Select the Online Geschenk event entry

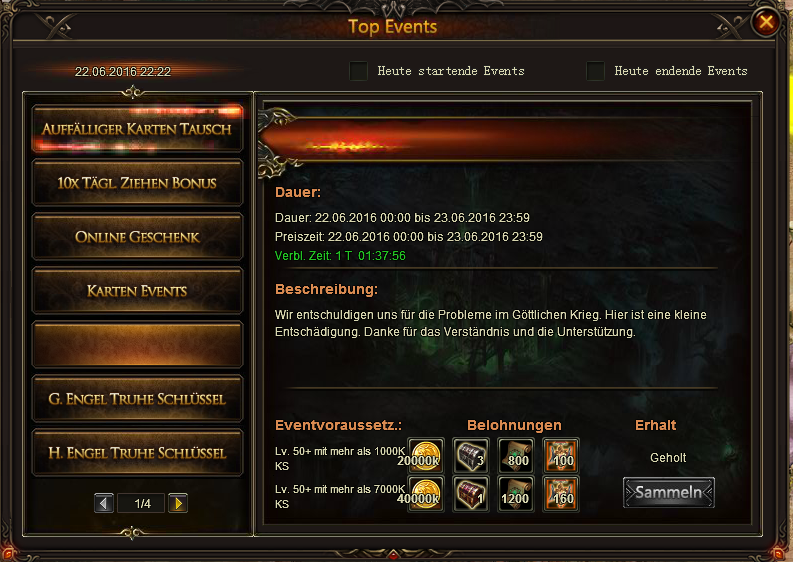click(137, 237)
